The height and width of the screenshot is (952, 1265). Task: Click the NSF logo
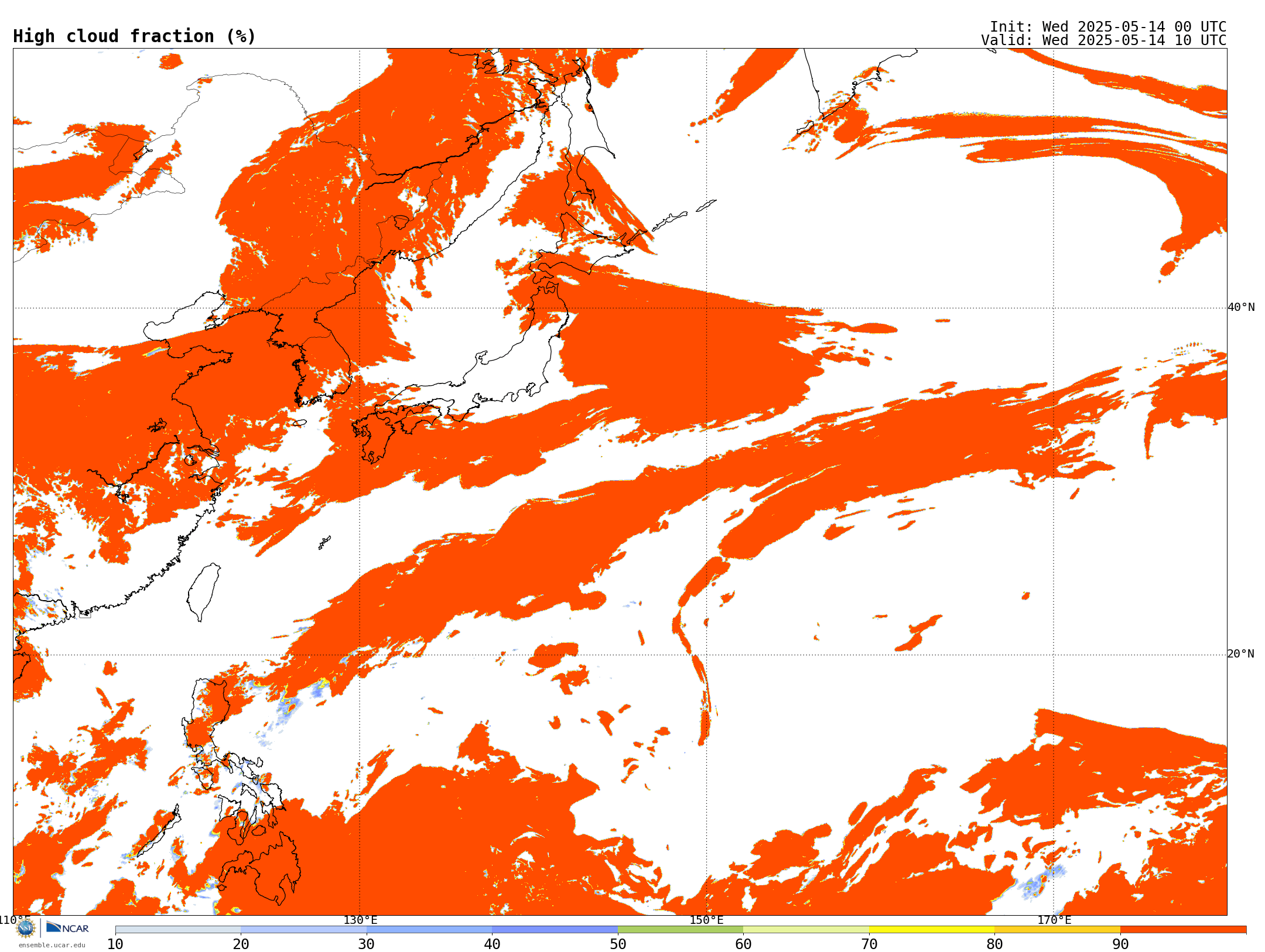pos(26,928)
